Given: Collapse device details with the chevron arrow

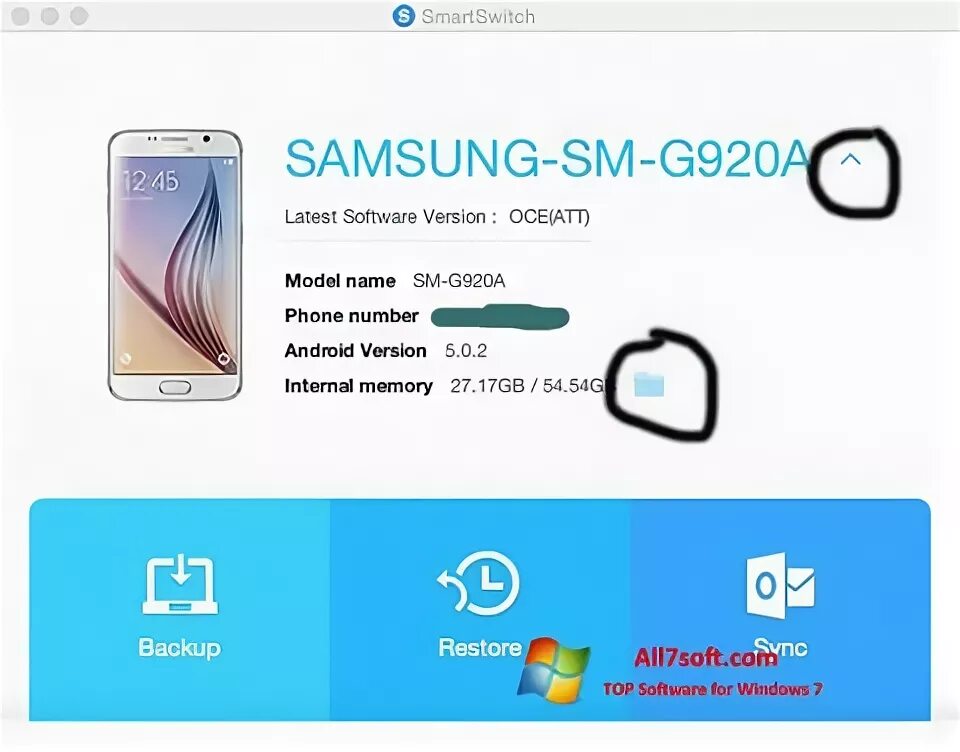Looking at the screenshot, I should pyautogui.click(x=851, y=160).
